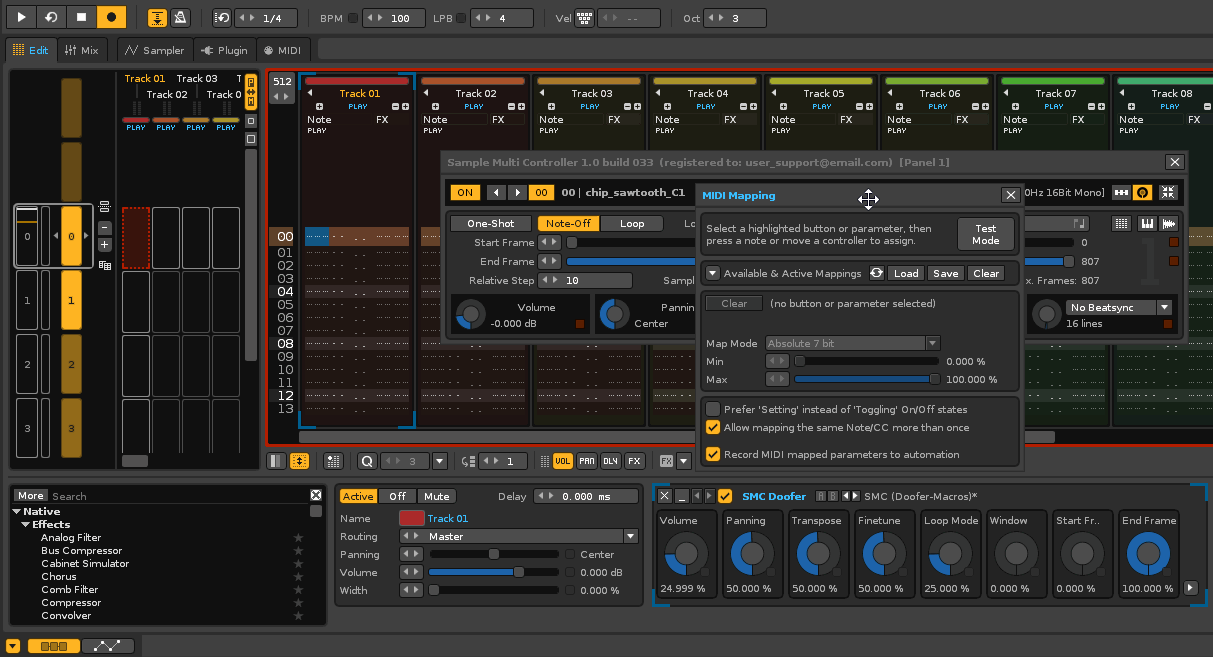Disable "Record MIDI mapped parameters to automation"
This screenshot has height=657, width=1213.
[x=713, y=454]
